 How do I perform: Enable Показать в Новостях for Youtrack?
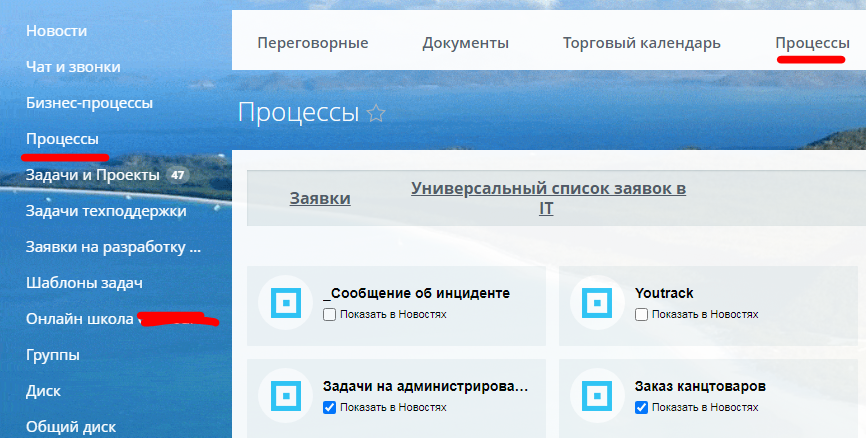click(641, 315)
